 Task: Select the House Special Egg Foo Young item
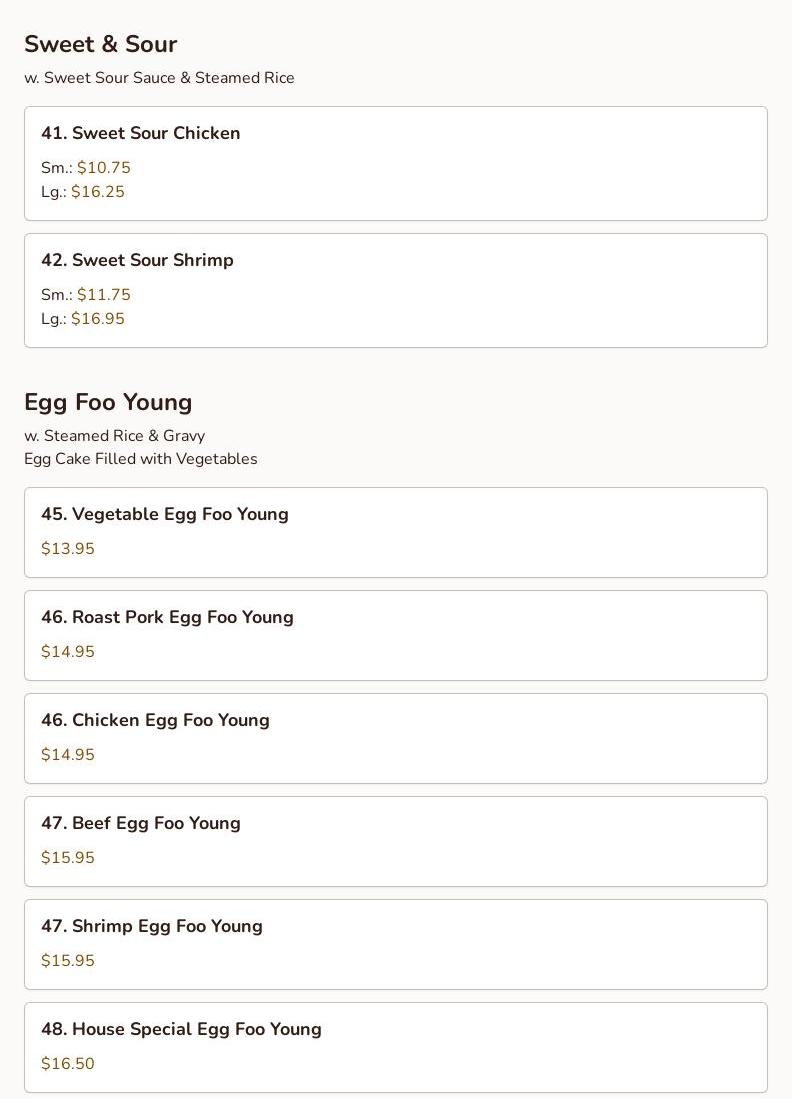pyautogui.click(x=181, y=1029)
